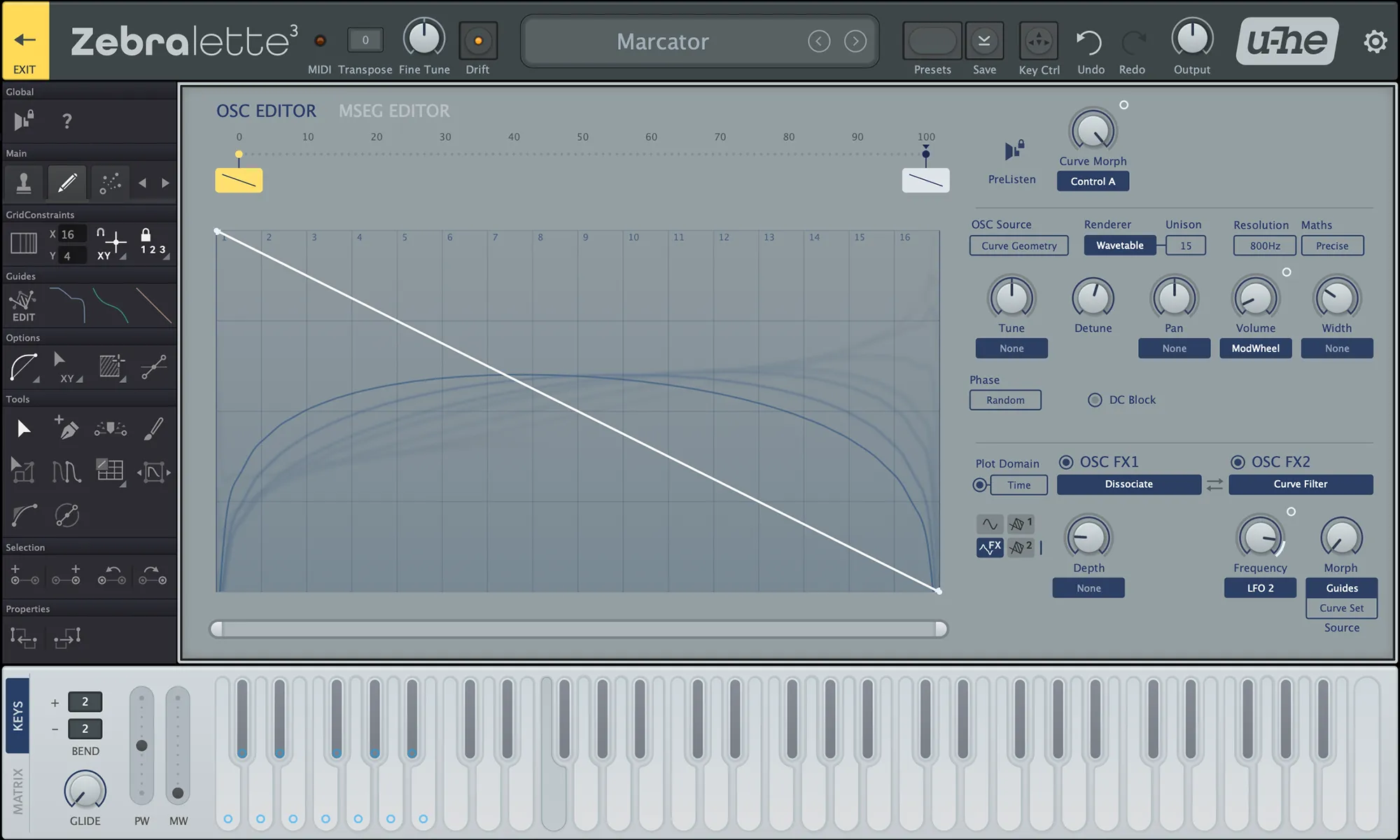The height and width of the screenshot is (840, 1400).
Task: Select the arrow pointer tool
Action: [x=23, y=428]
